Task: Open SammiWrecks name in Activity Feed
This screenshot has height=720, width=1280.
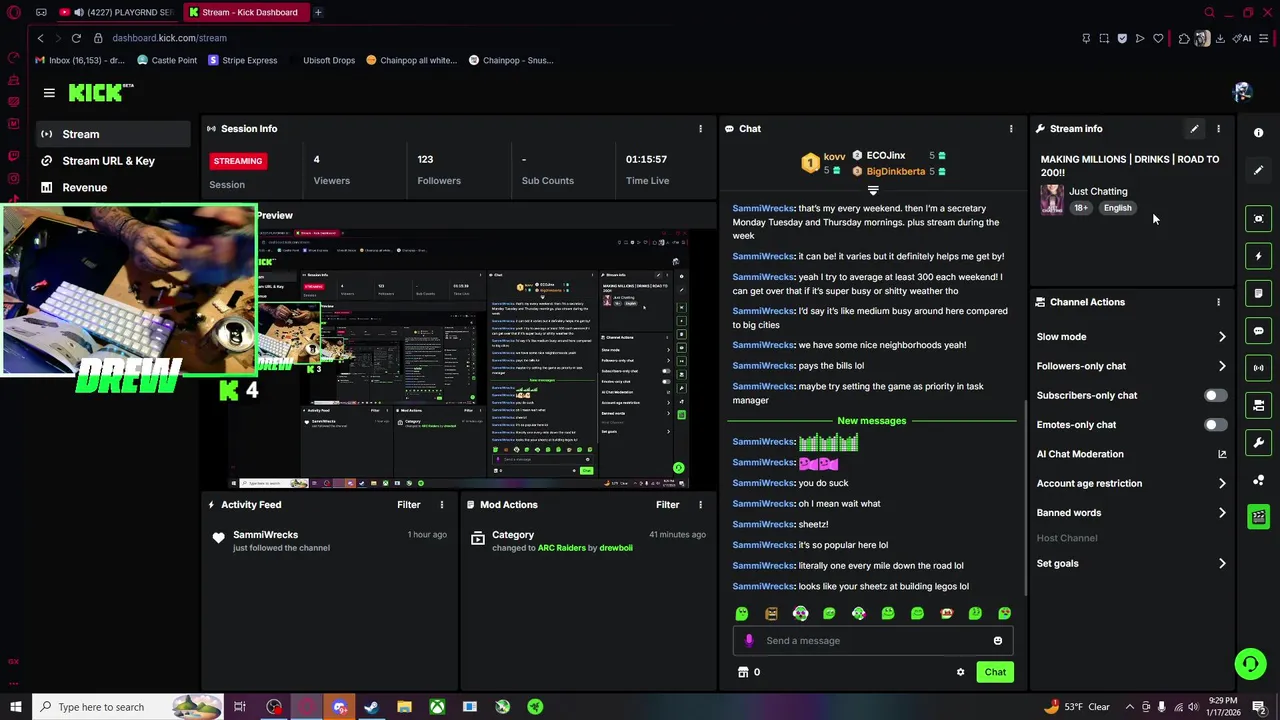Action: [x=265, y=535]
